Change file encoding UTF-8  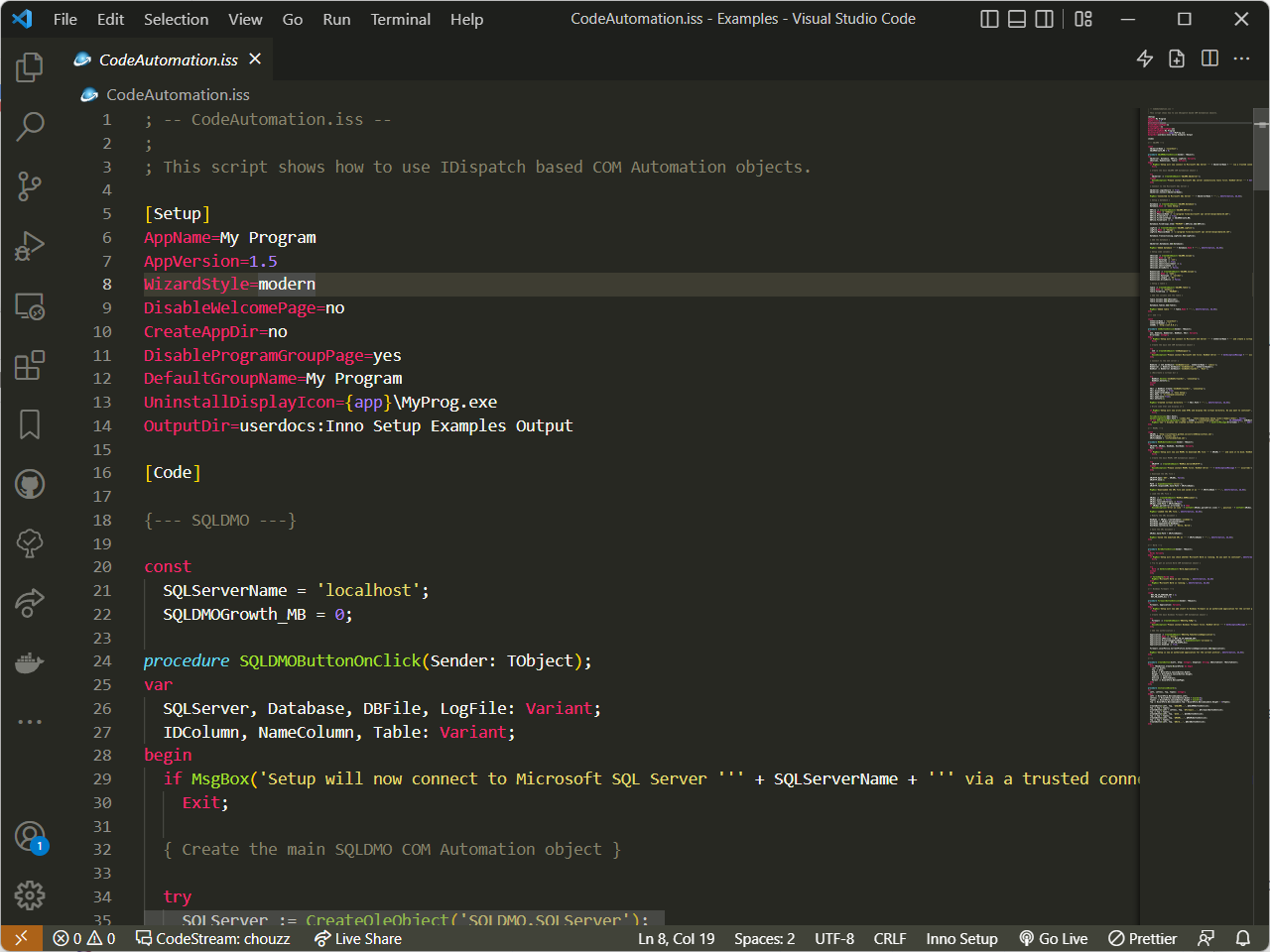[834, 938]
